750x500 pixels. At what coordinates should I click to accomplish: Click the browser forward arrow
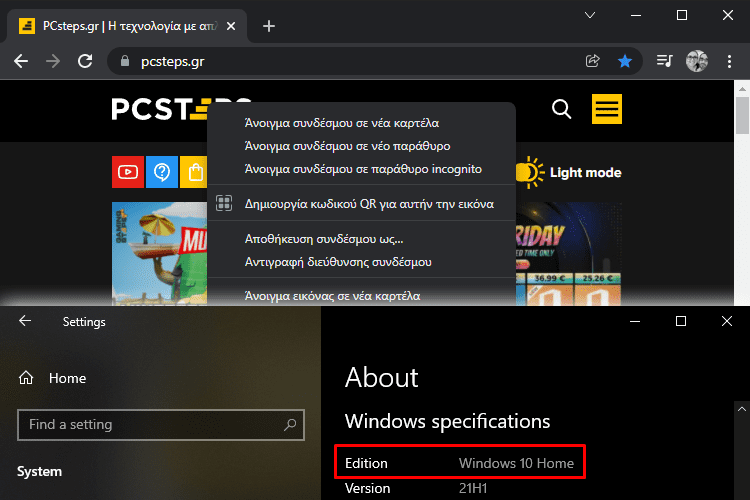point(53,61)
